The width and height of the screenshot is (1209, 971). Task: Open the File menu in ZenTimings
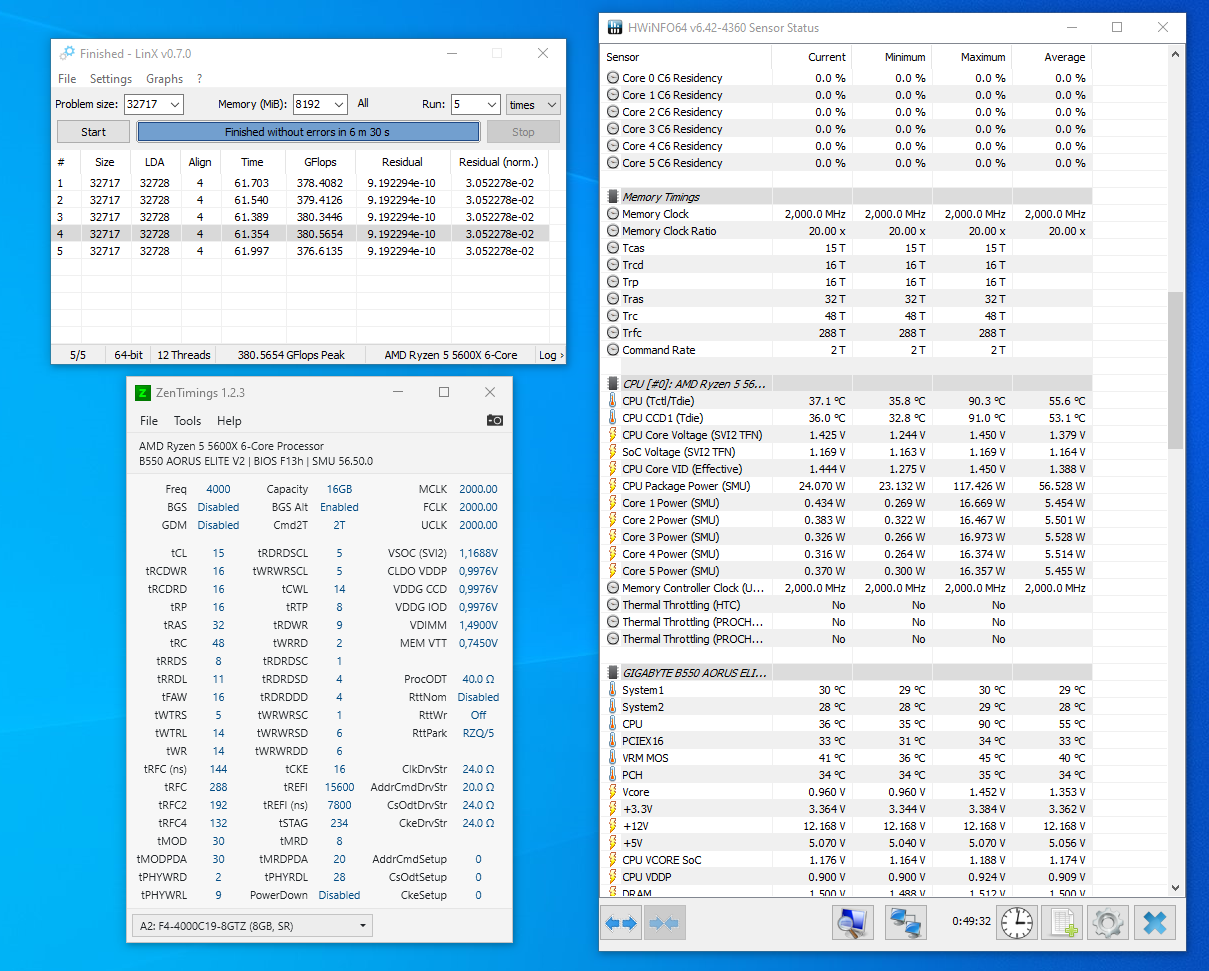(x=149, y=421)
